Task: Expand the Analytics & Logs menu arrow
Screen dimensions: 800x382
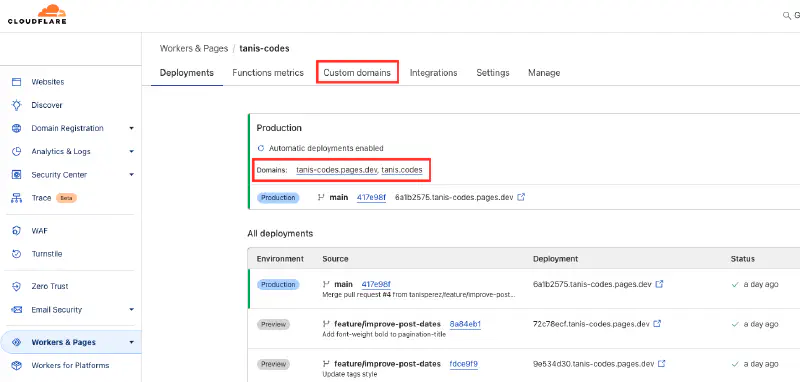Action: pyautogui.click(x=132, y=151)
